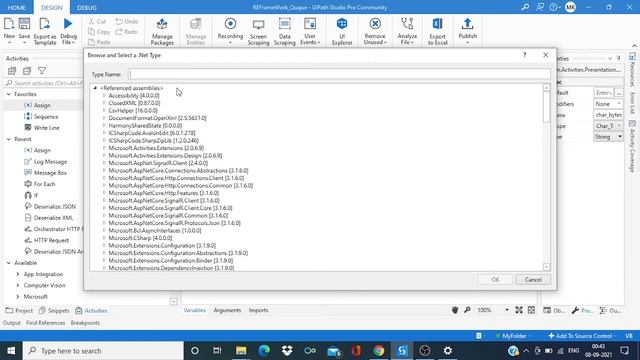
Task: Open Settings gear in taskbar
Action: tap(448, 350)
